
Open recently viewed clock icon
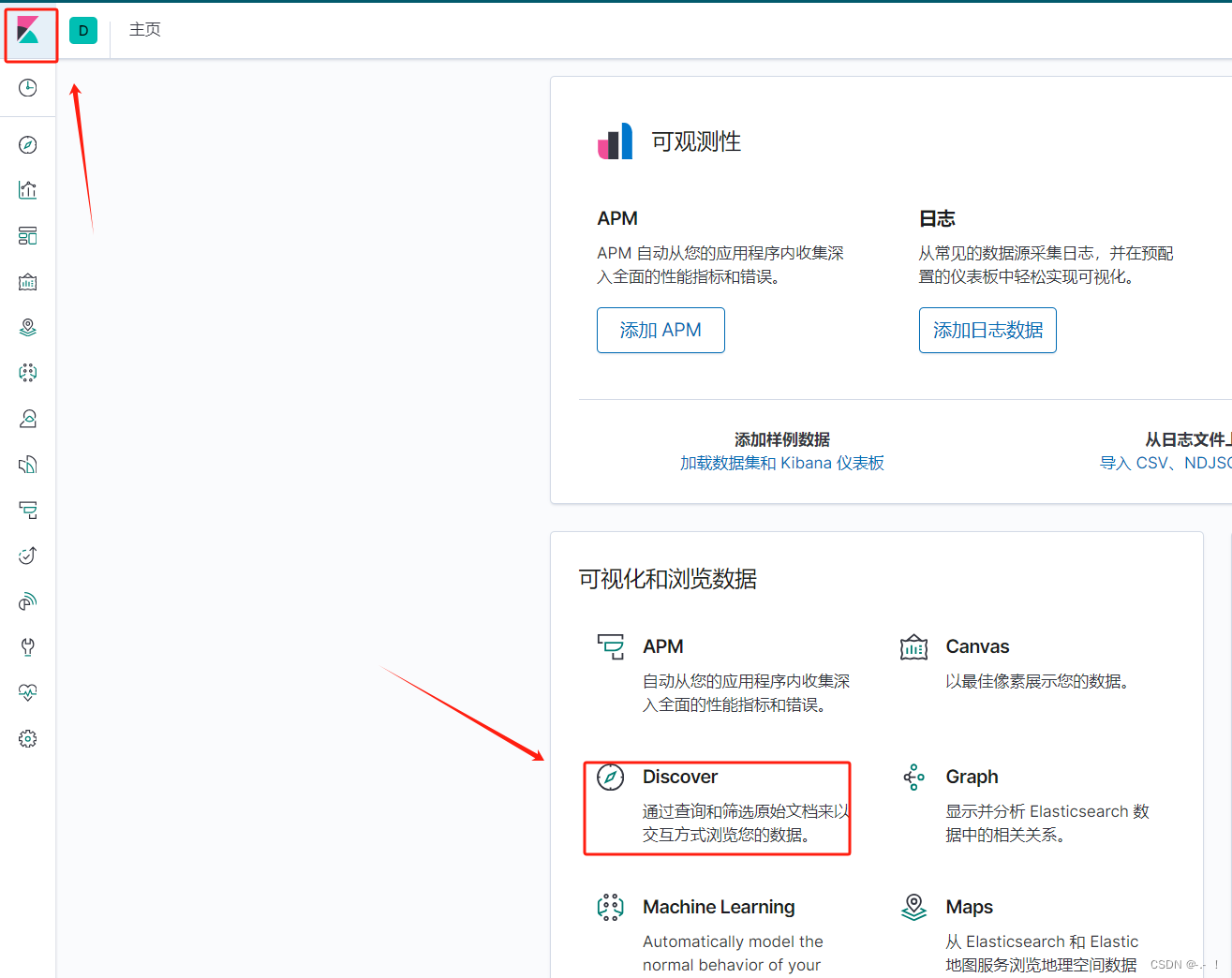tap(28, 88)
